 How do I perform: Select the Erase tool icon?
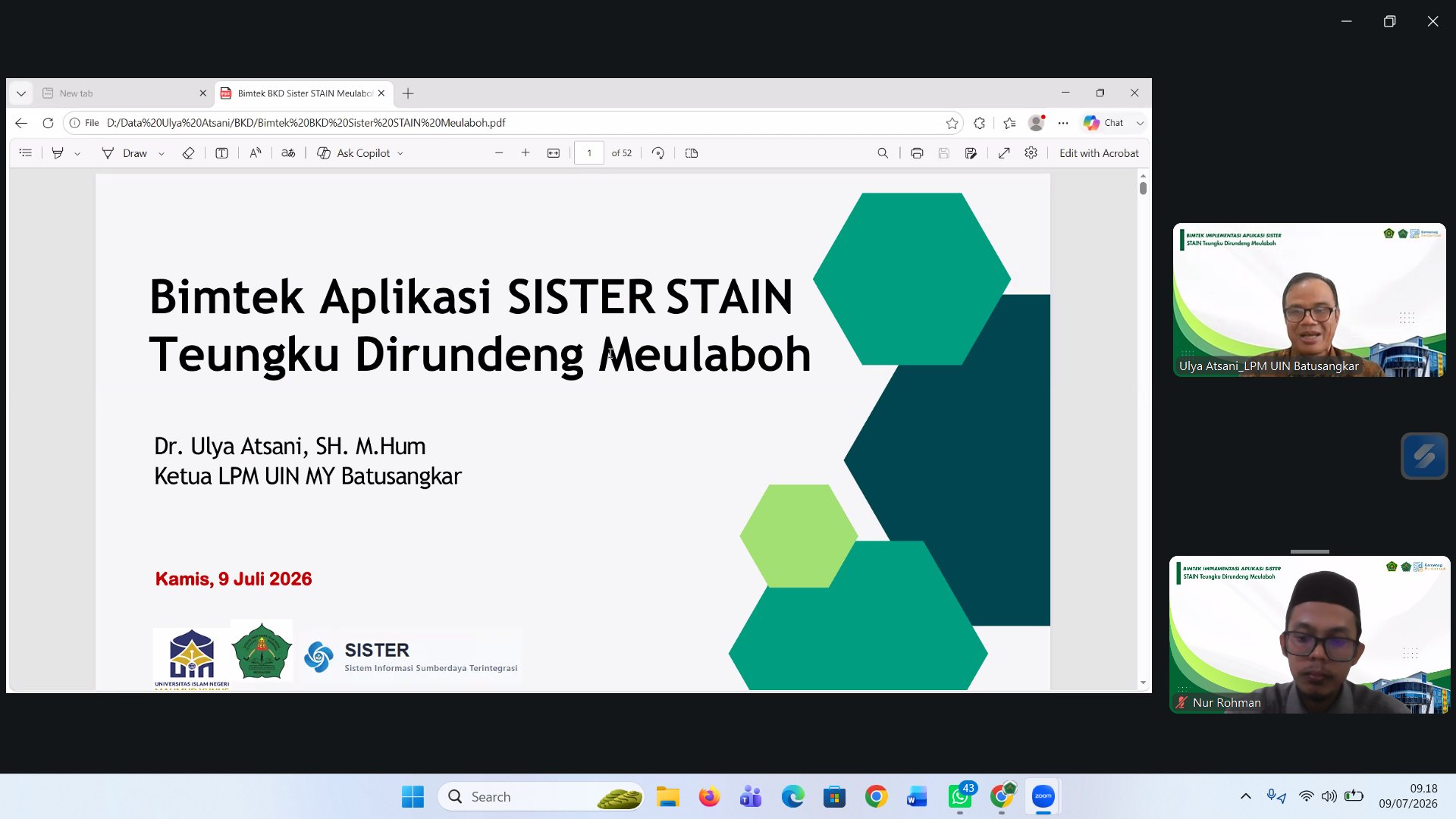coord(188,153)
